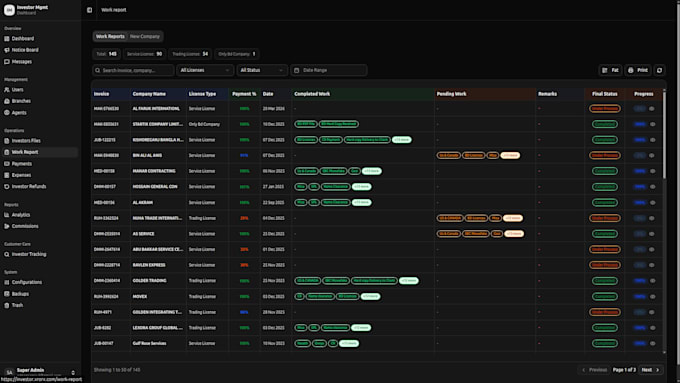This screenshot has width=680, height=383.
Task: Click the Payment % column header
Action: tap(244, 94)
